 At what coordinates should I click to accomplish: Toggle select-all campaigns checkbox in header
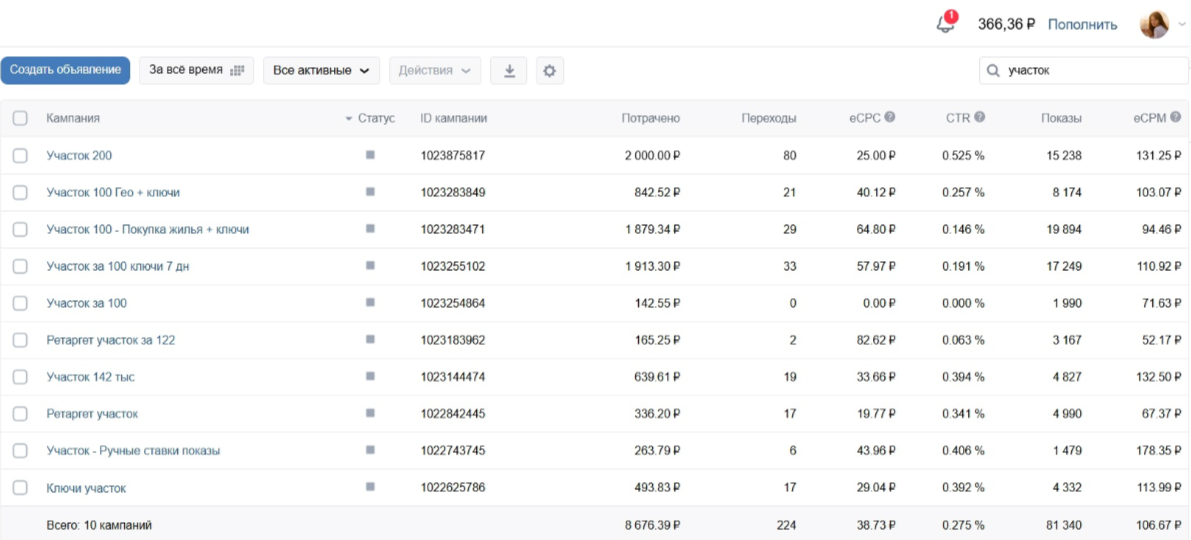[21, 118]
